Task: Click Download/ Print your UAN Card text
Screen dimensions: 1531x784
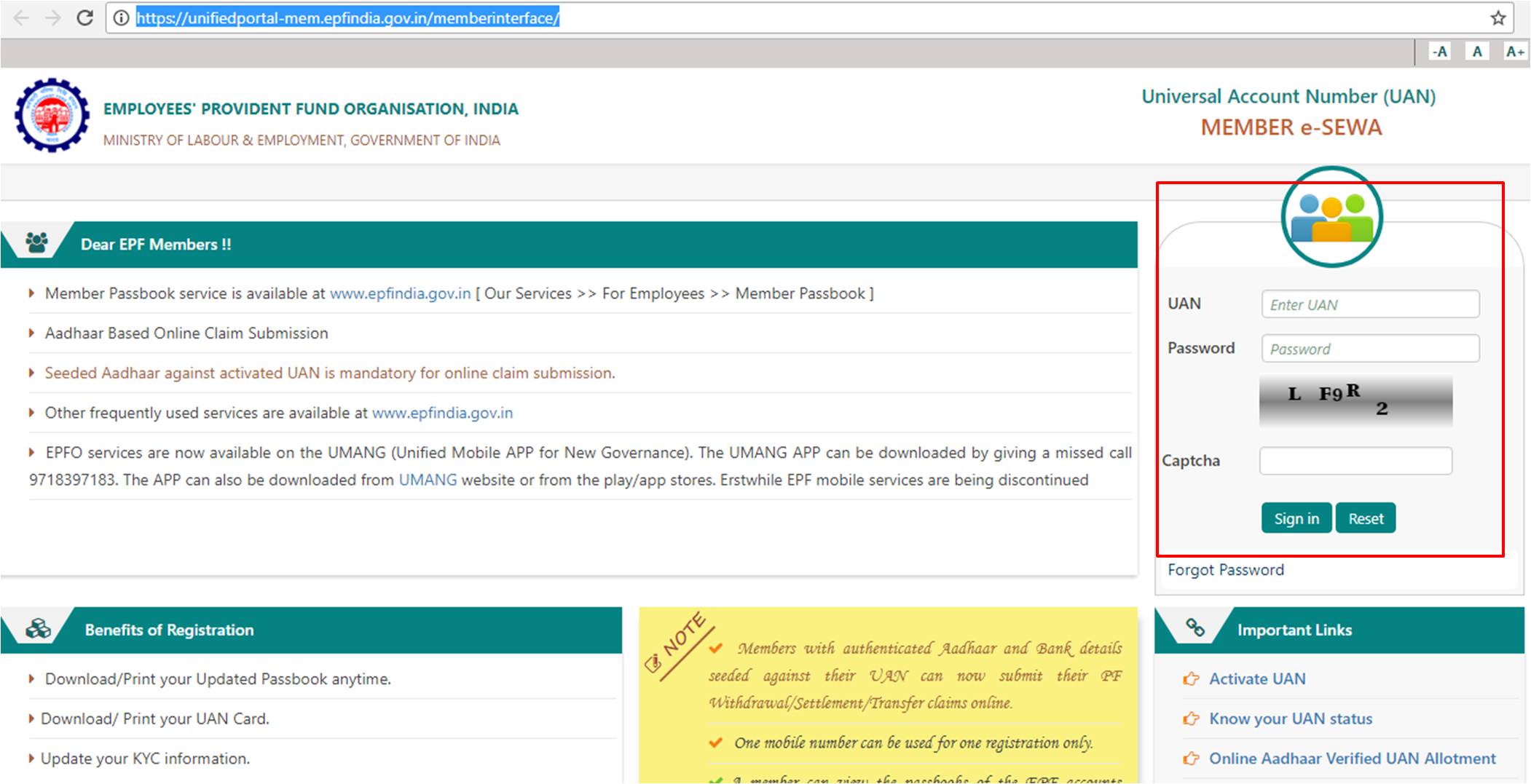Action: [x=155, y=718]
